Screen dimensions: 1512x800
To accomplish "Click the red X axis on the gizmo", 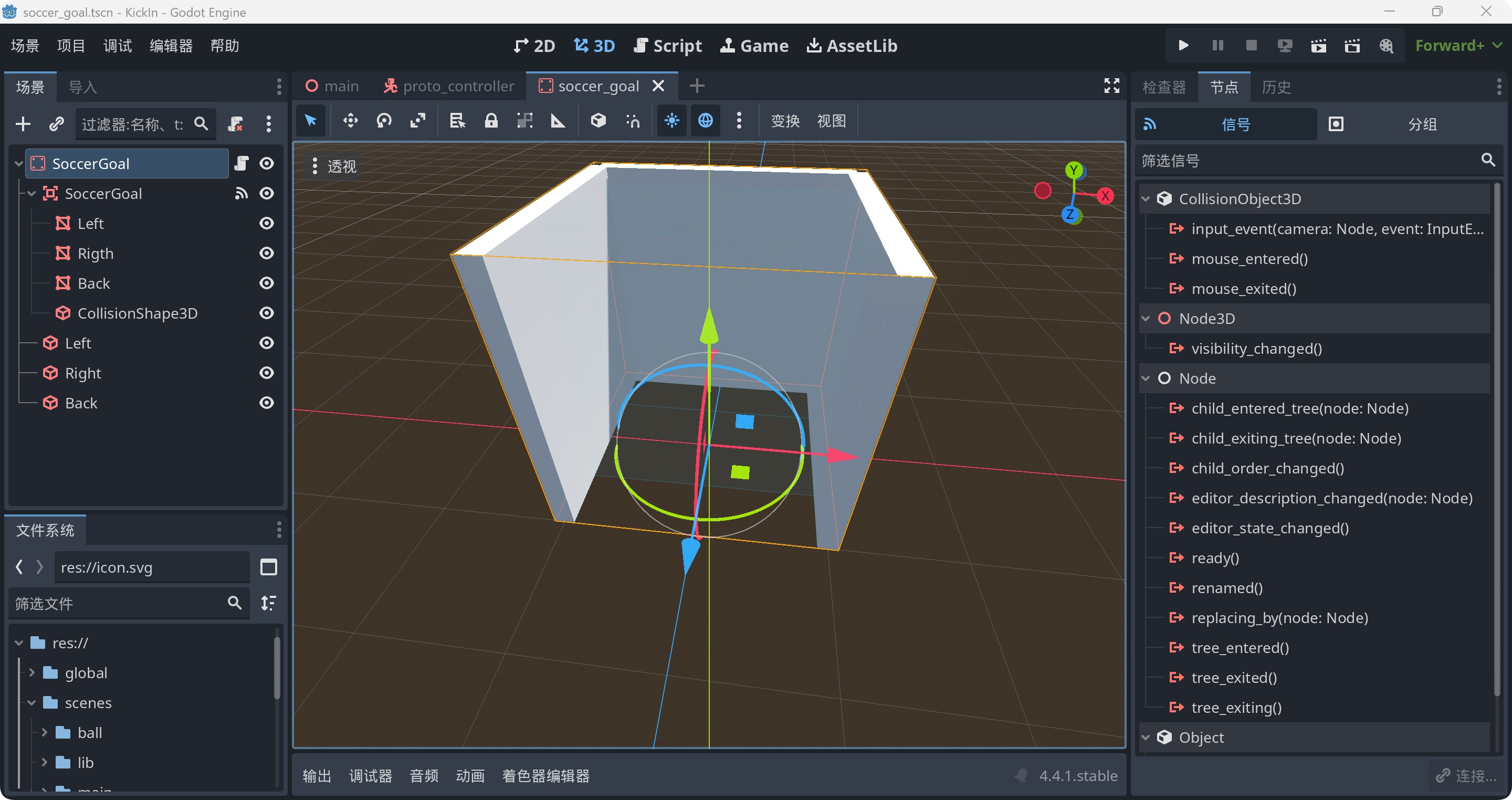I will click(x=1105, y=196).
